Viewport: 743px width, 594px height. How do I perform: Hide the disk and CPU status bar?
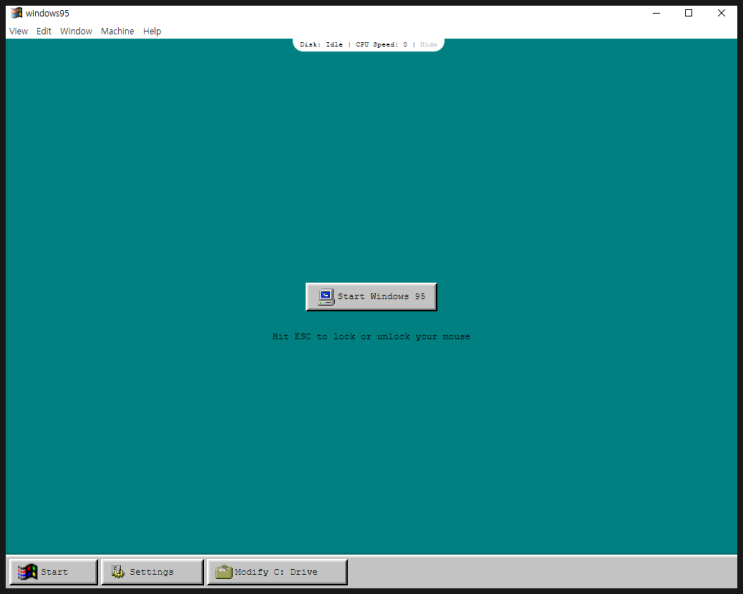(428, 45)
